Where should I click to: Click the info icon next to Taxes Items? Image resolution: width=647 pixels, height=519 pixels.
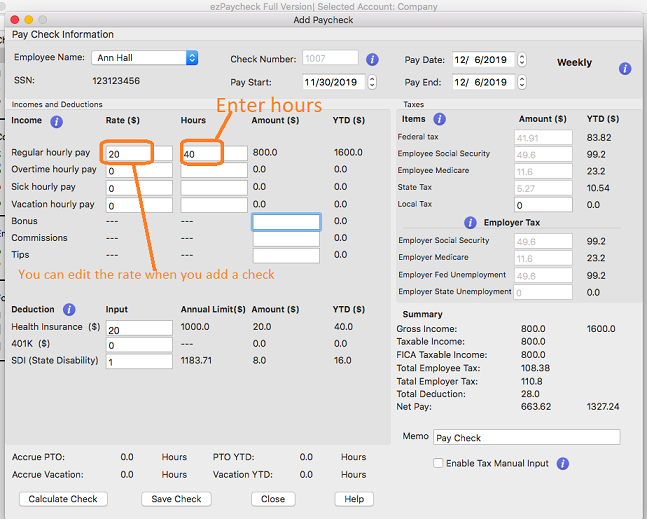click(x=441, y=119)
